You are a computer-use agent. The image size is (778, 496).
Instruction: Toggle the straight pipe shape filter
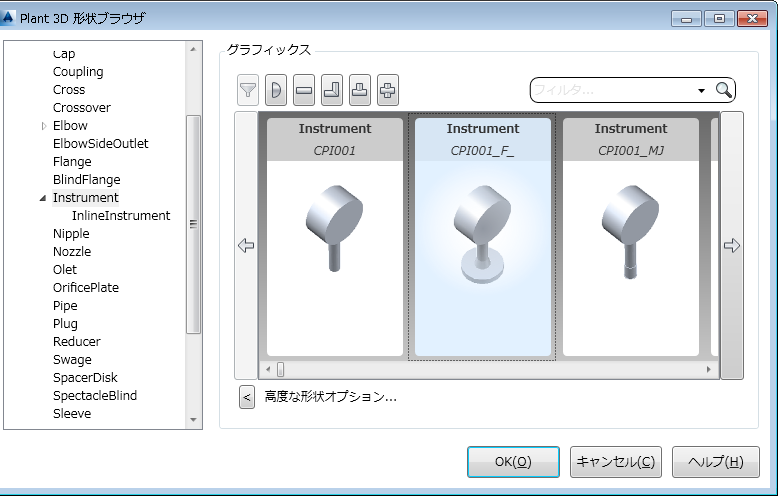304,90
